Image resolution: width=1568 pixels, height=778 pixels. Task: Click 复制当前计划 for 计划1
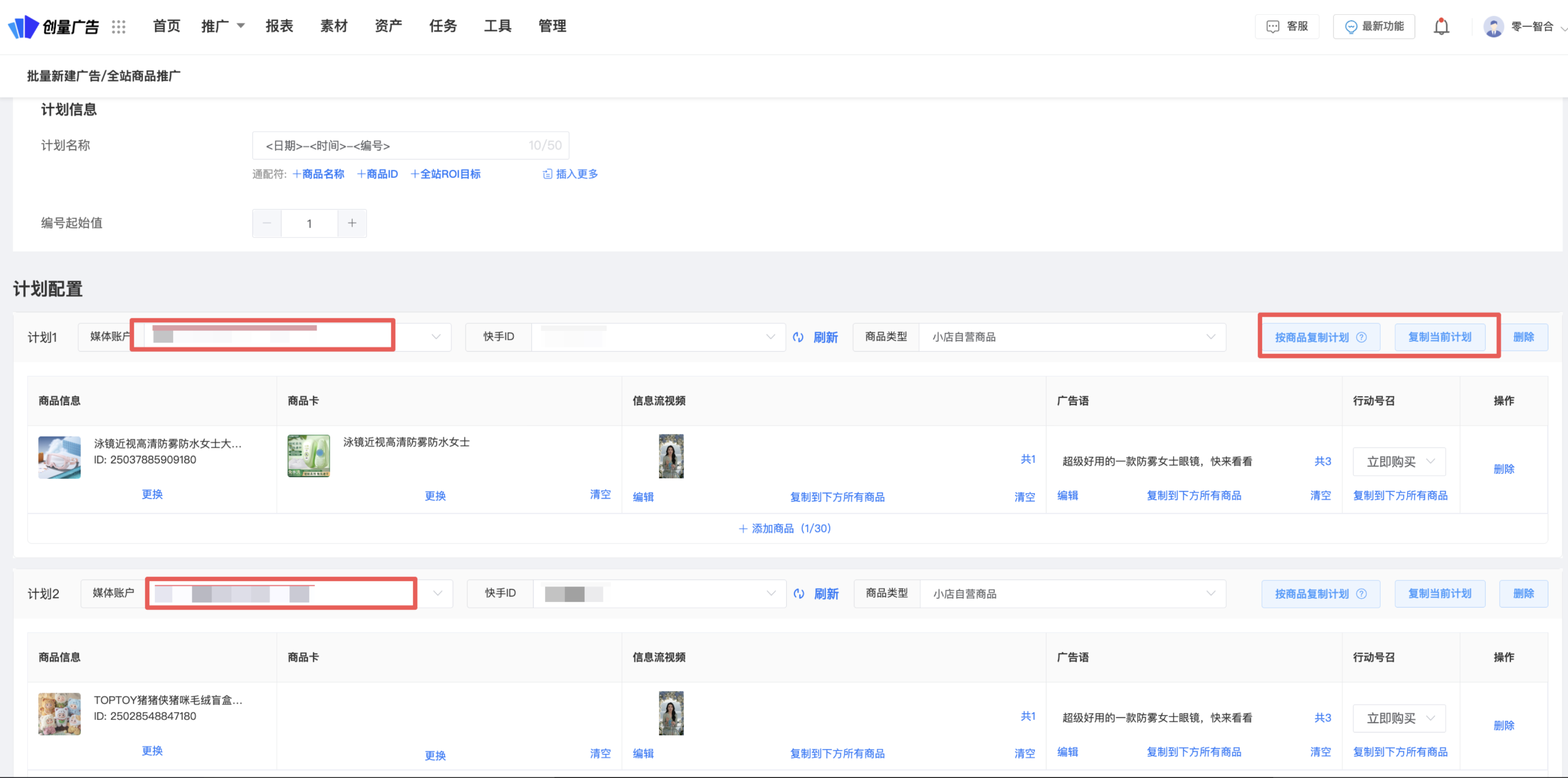1440,337
